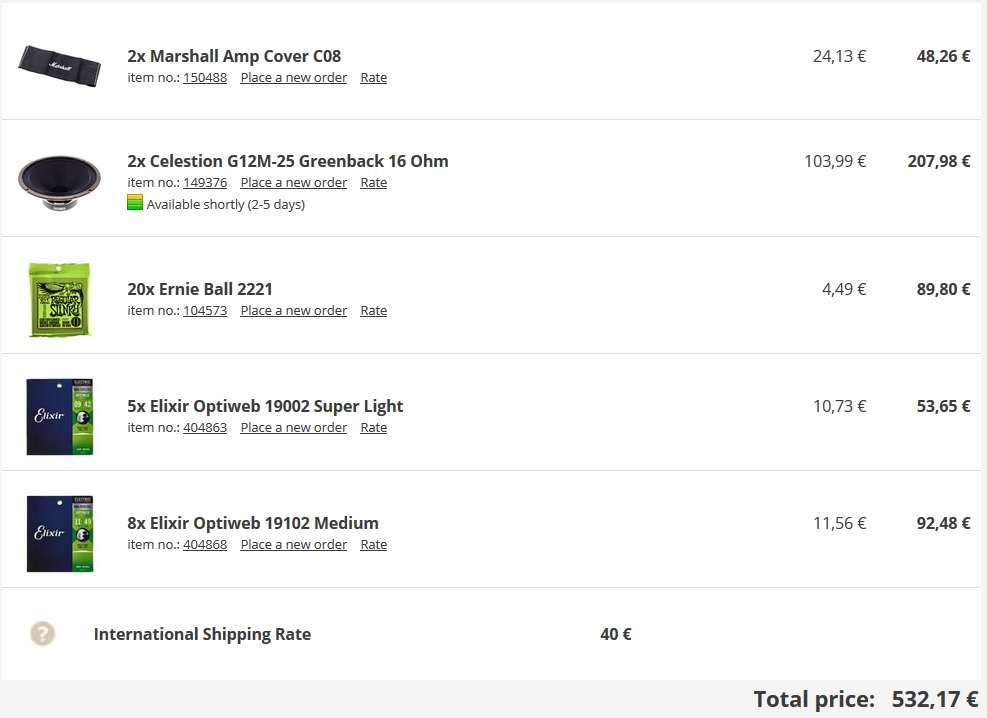Rate the Celestion G12M-25 Greenback
The image size is (987, 718).
pos(373,183)
